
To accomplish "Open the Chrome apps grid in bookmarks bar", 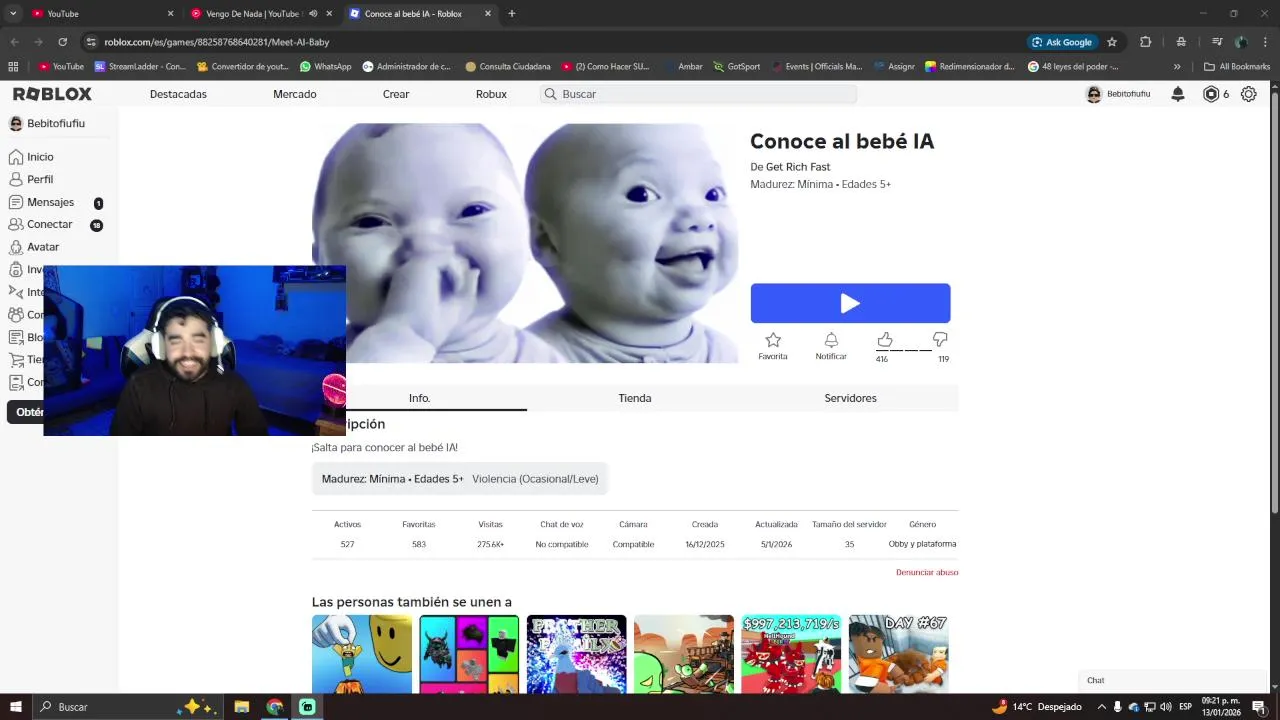I will coord(13,67).
